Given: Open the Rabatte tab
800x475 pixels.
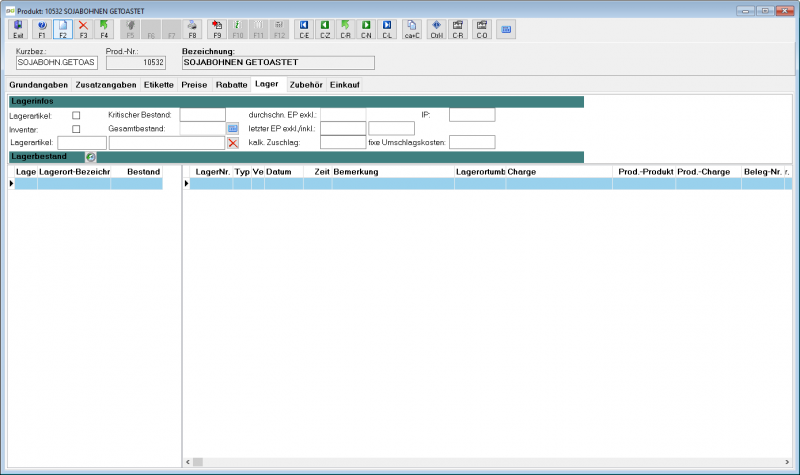Looking at the screenshot, I should click(231, 85).
